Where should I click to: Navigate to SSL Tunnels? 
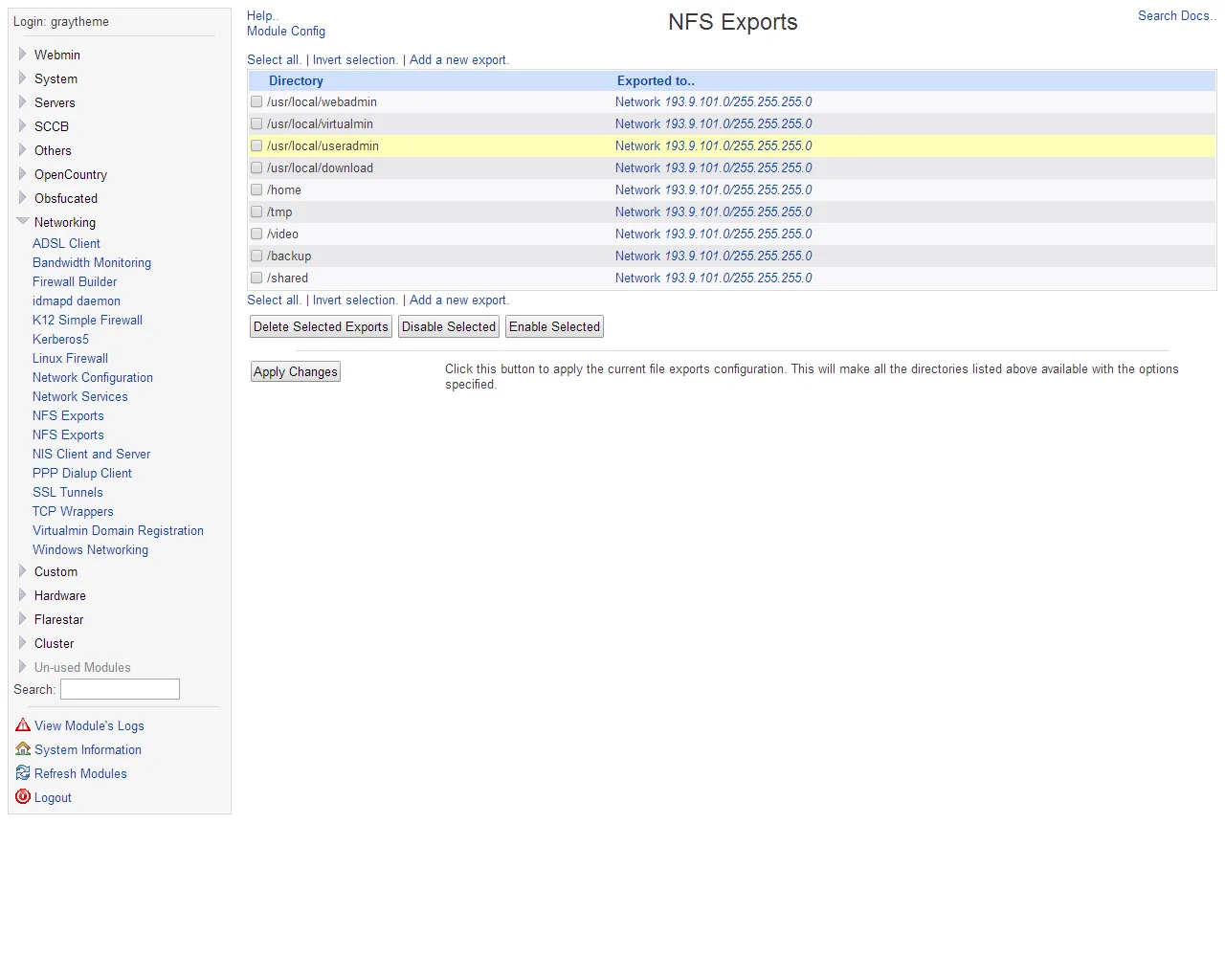point(68,492)
